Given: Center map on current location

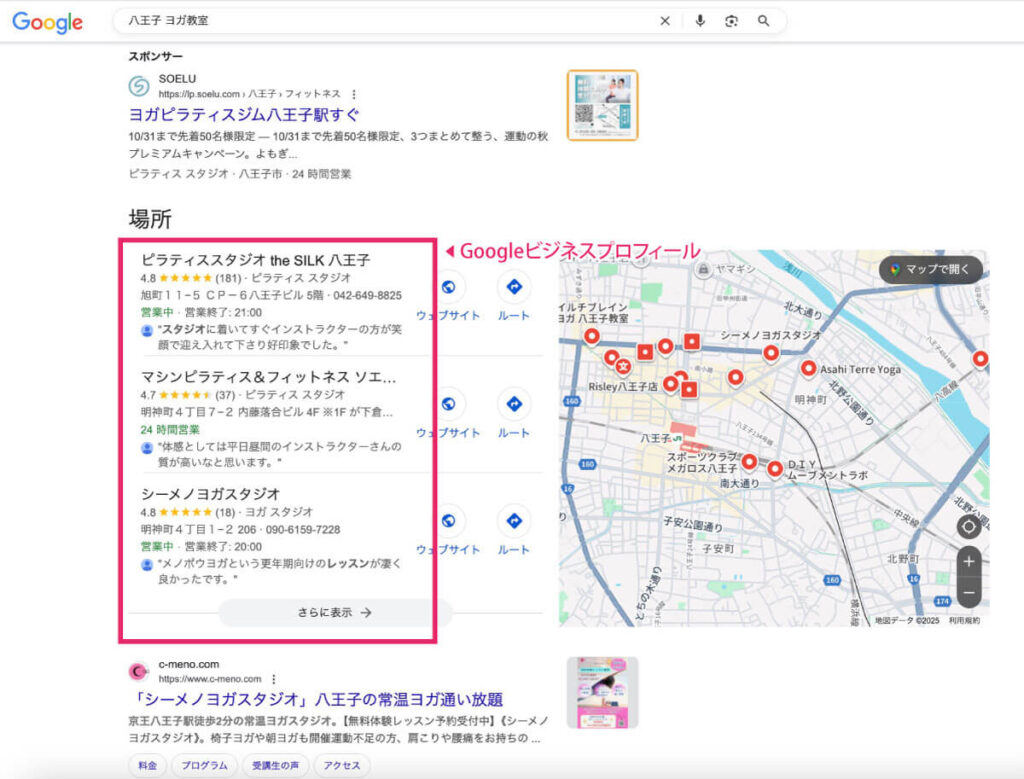Looking at the screenshot, I should tap(967, 527).
